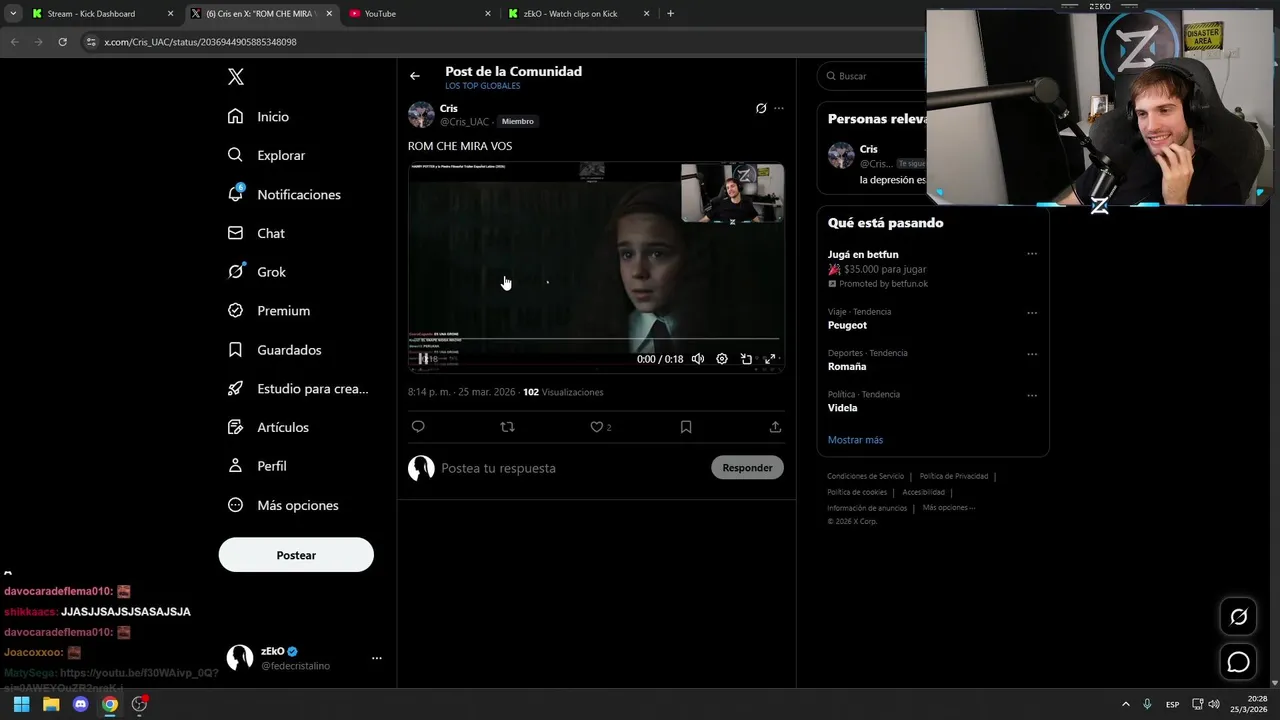
Task: Open Política de Privacidad link
Action: coord(954,476)
